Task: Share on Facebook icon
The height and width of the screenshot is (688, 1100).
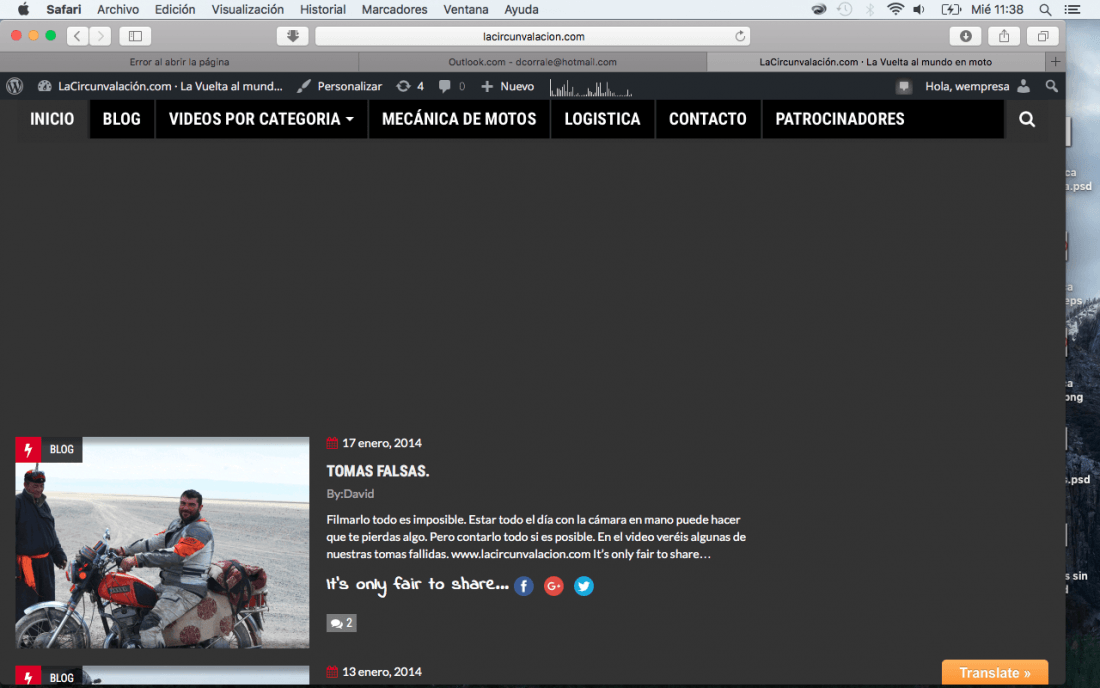Action: click(x=523, y=586)
